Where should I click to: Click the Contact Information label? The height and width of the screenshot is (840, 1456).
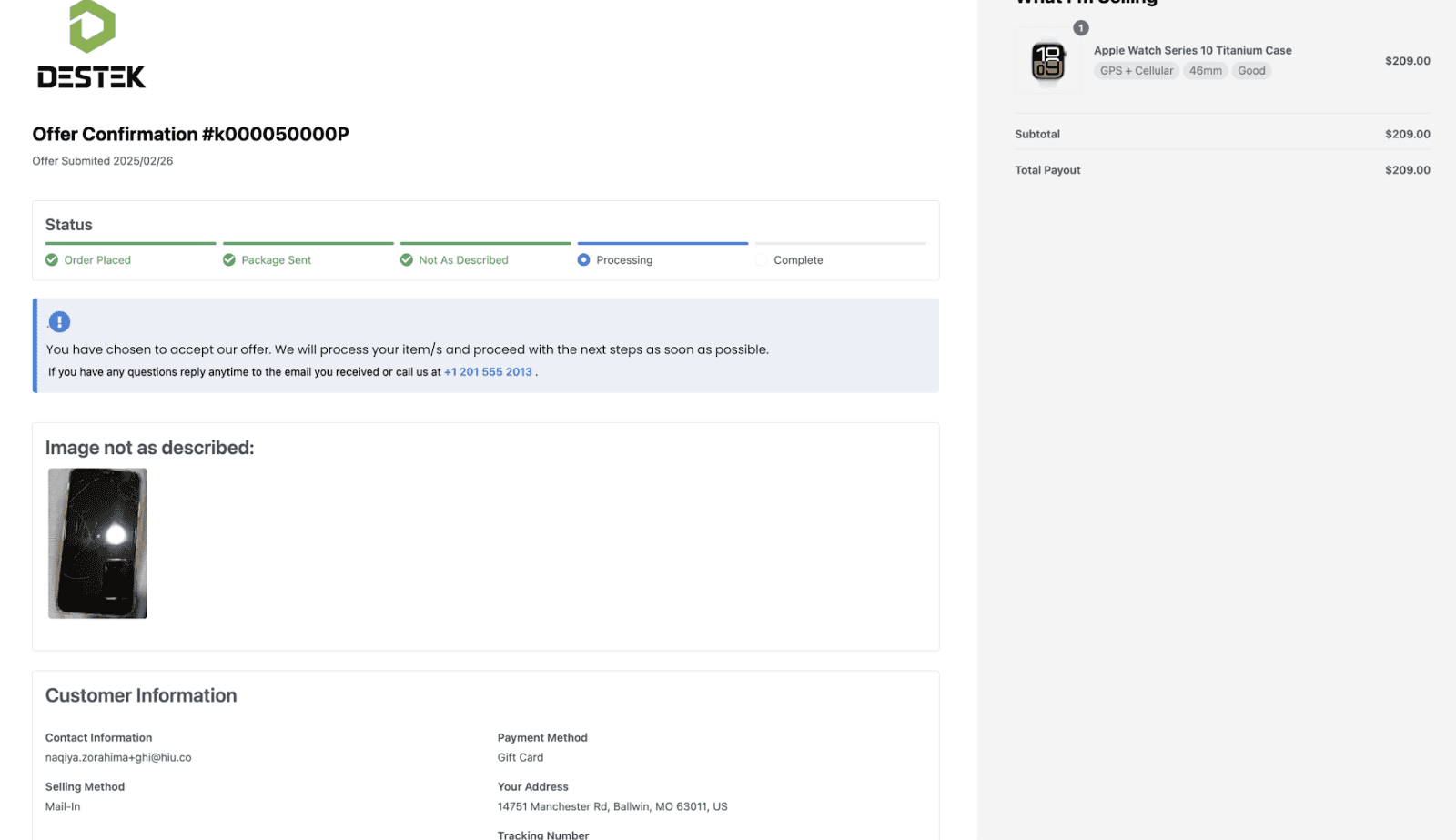(x=99, y=738)
